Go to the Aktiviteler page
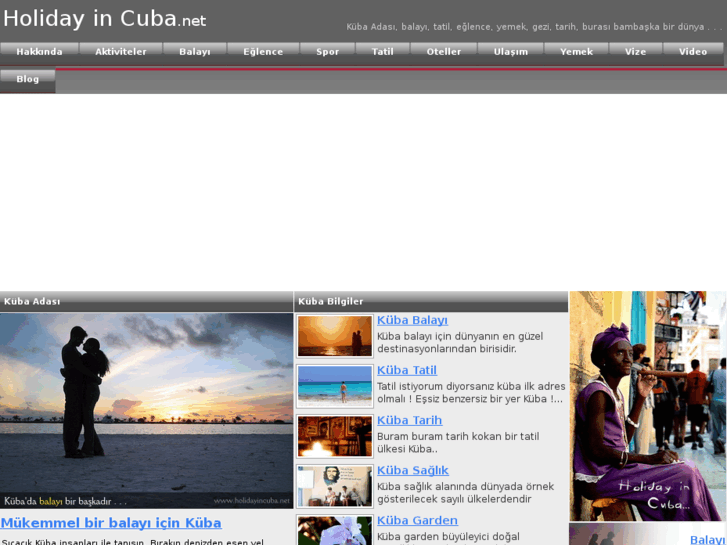The width and height of the screenshot is (727, 545). [x=121, y=51]
